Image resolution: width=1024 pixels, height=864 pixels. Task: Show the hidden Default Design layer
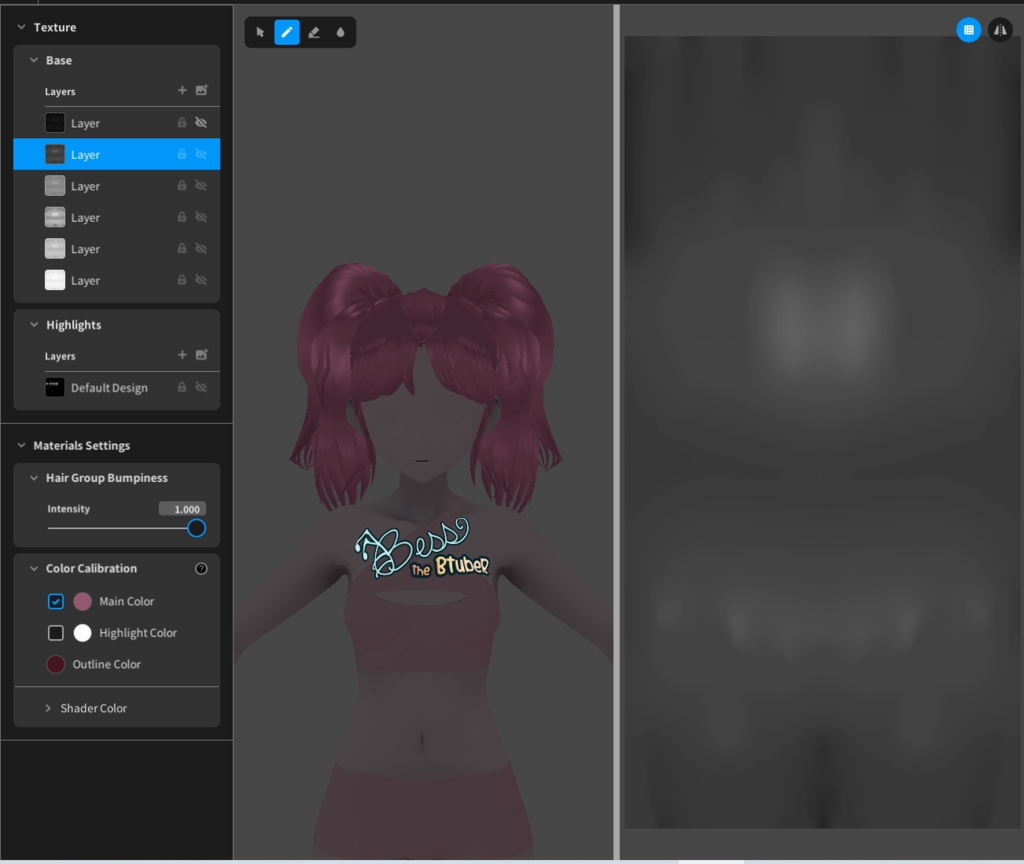(201, 386)
